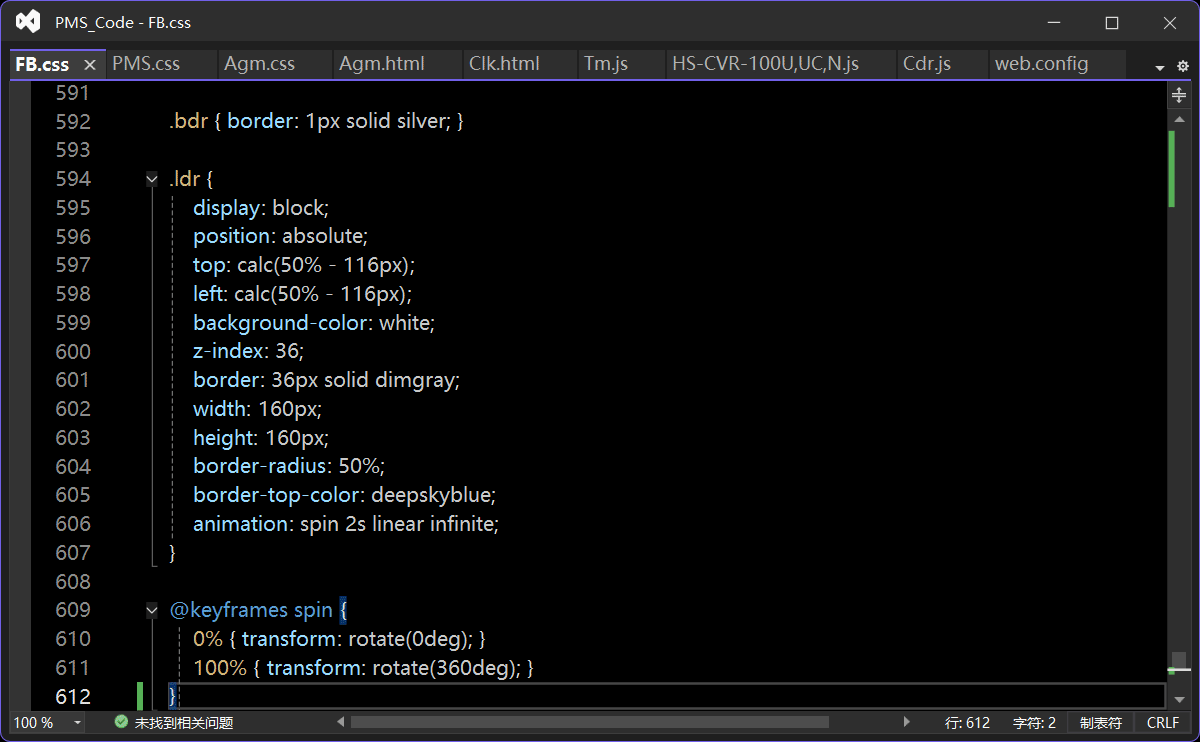Click the 行: 612 line indicator
1200x742 pixels.
pyautogui.click(x=966, y=722)
